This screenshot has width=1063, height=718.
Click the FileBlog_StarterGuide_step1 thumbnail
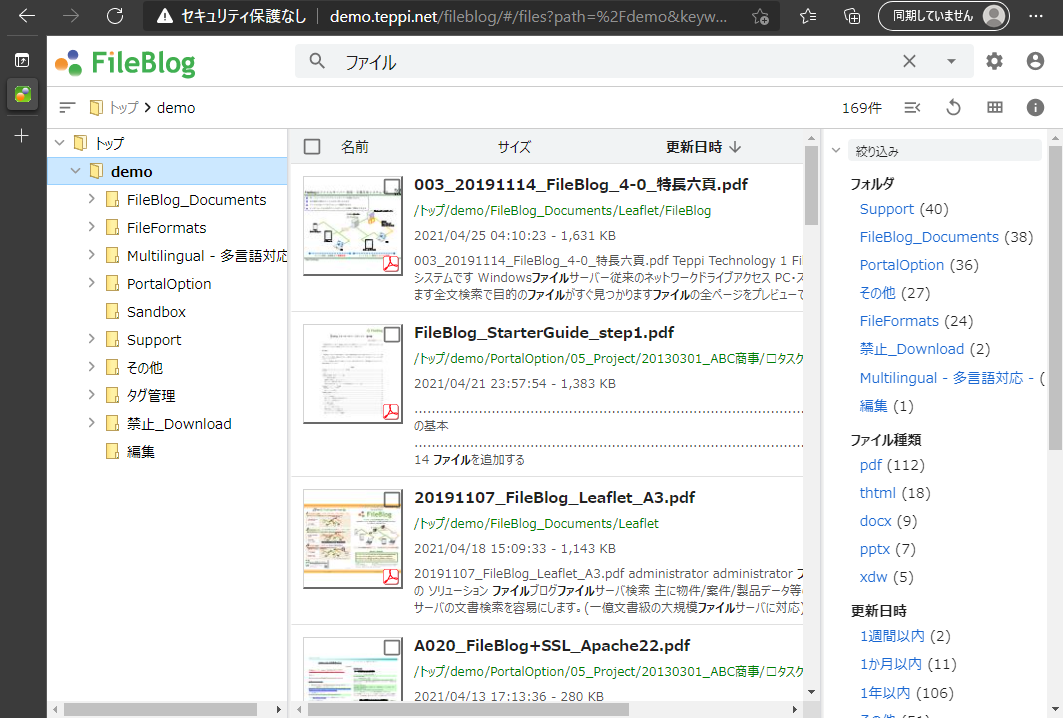pos(353,374)
